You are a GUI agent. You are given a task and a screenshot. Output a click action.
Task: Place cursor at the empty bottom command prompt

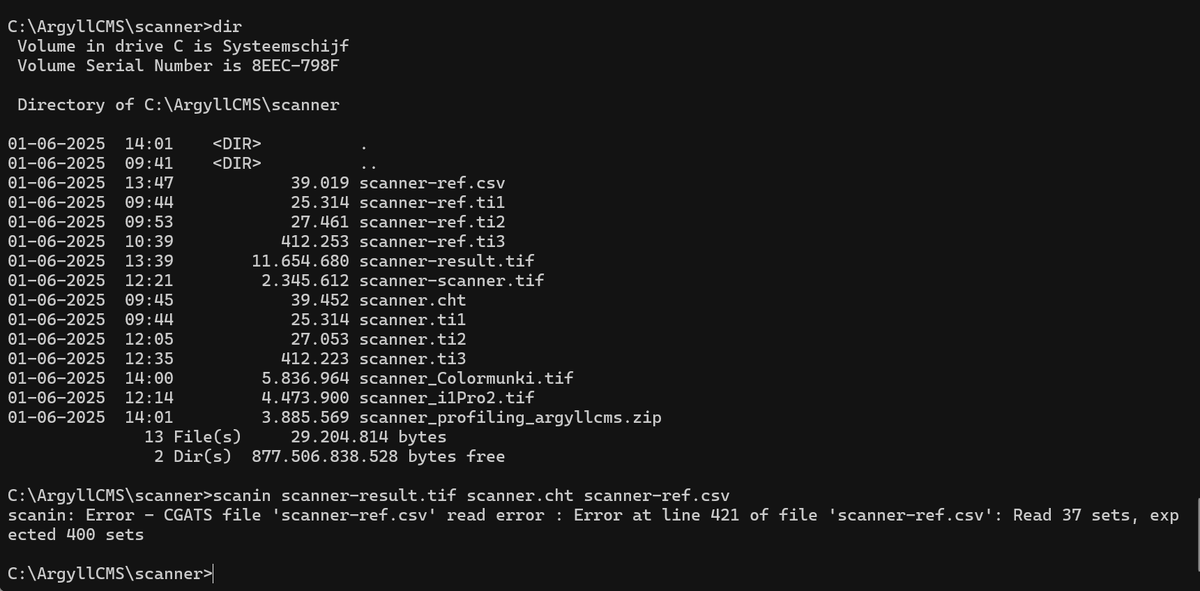(x=214, y=574)
